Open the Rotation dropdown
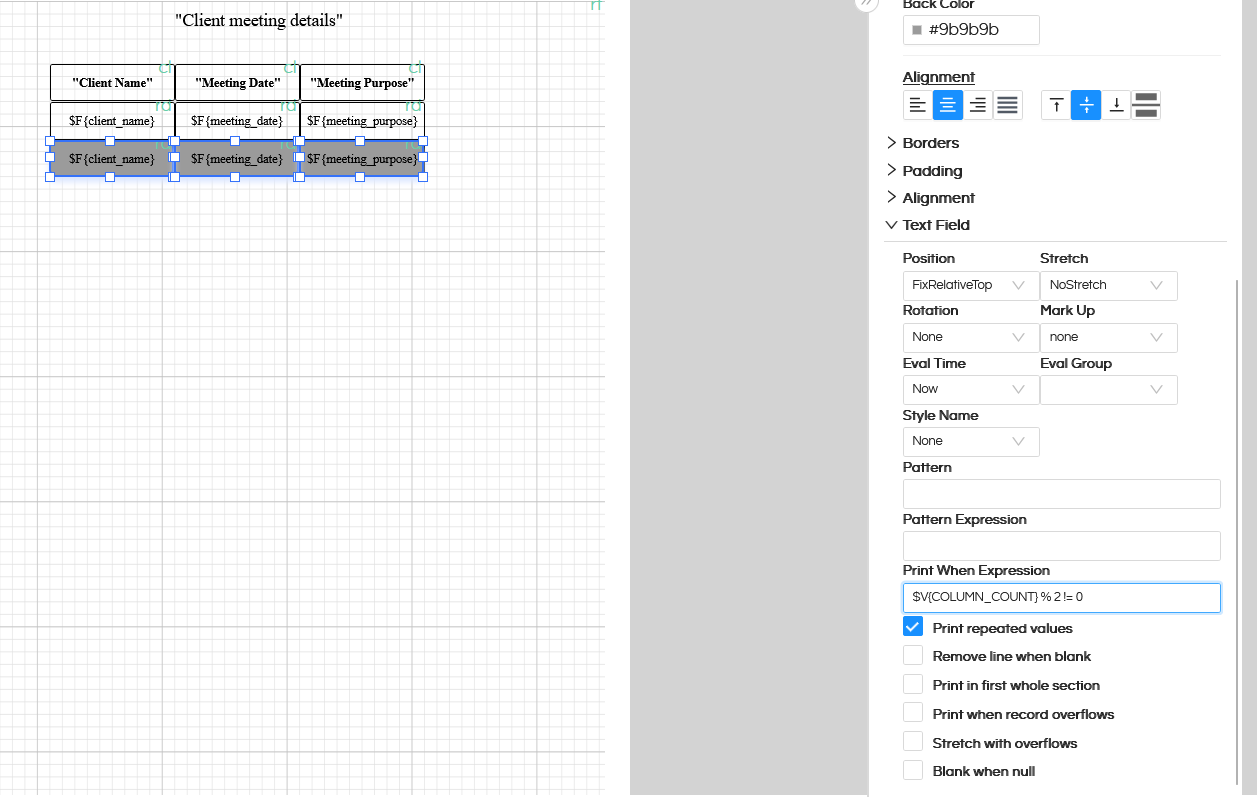The height and width of the screenshot is (797, 1257). (x=968, y=337)
